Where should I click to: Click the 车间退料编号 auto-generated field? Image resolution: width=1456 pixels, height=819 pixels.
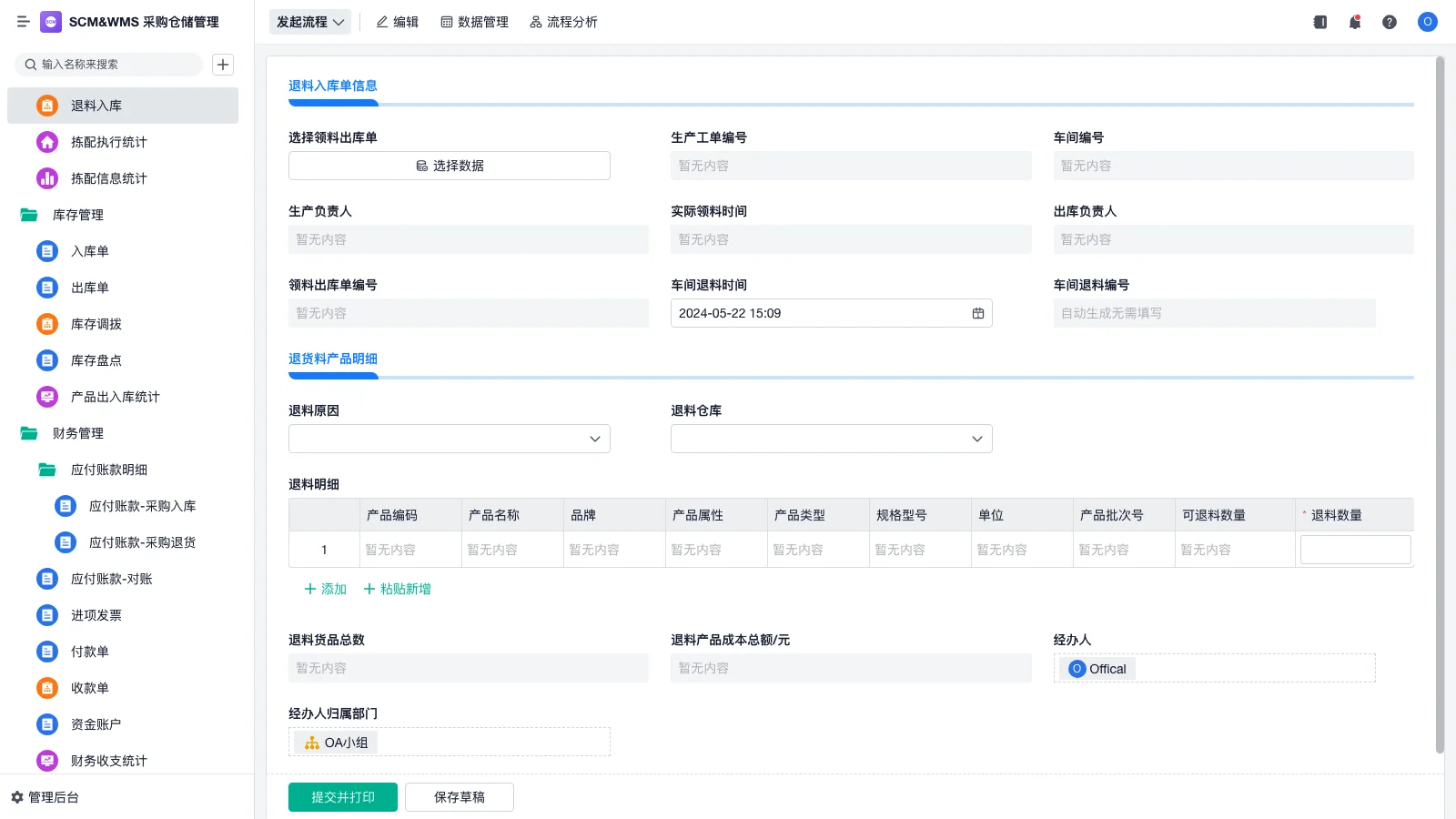pos(1215,313)
